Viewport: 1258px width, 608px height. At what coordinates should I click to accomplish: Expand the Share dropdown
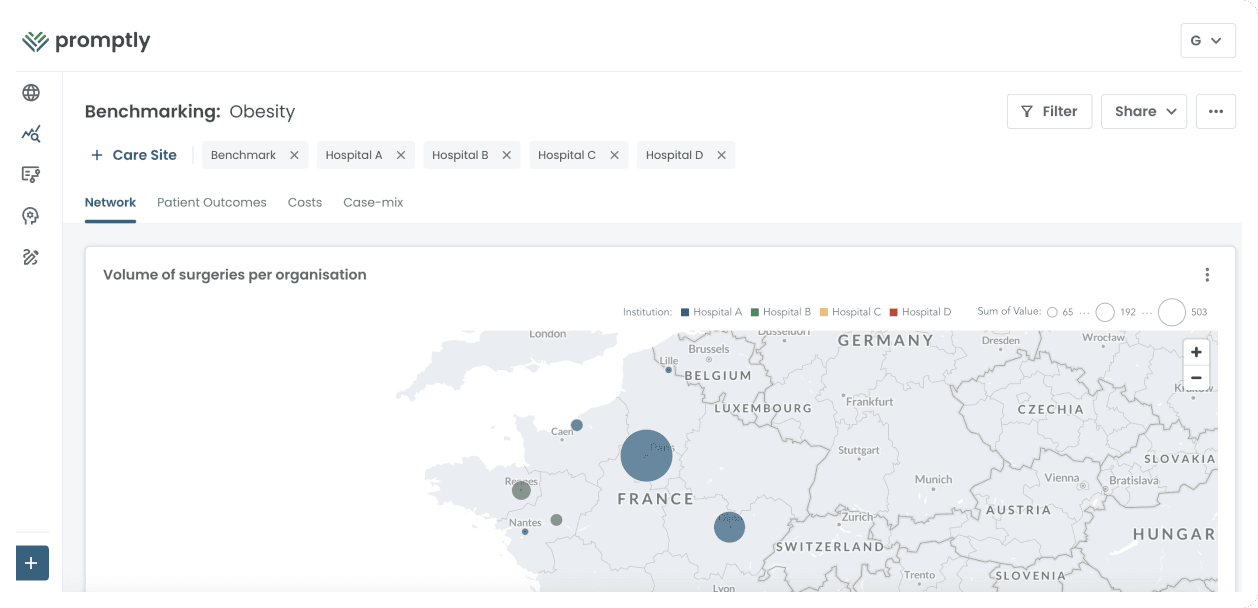coord(1144,111)
